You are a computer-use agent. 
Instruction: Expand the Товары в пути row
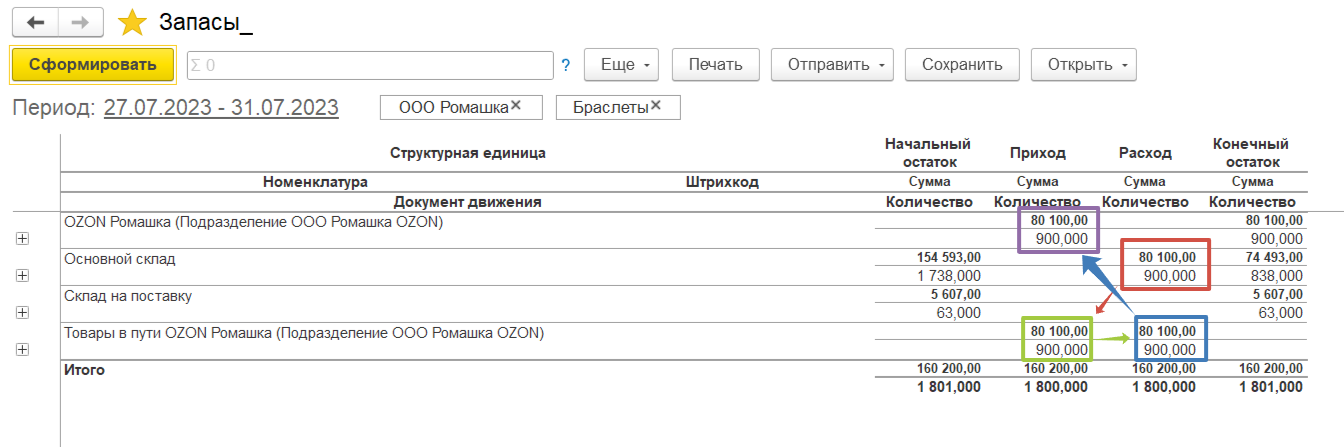[22, 349]
